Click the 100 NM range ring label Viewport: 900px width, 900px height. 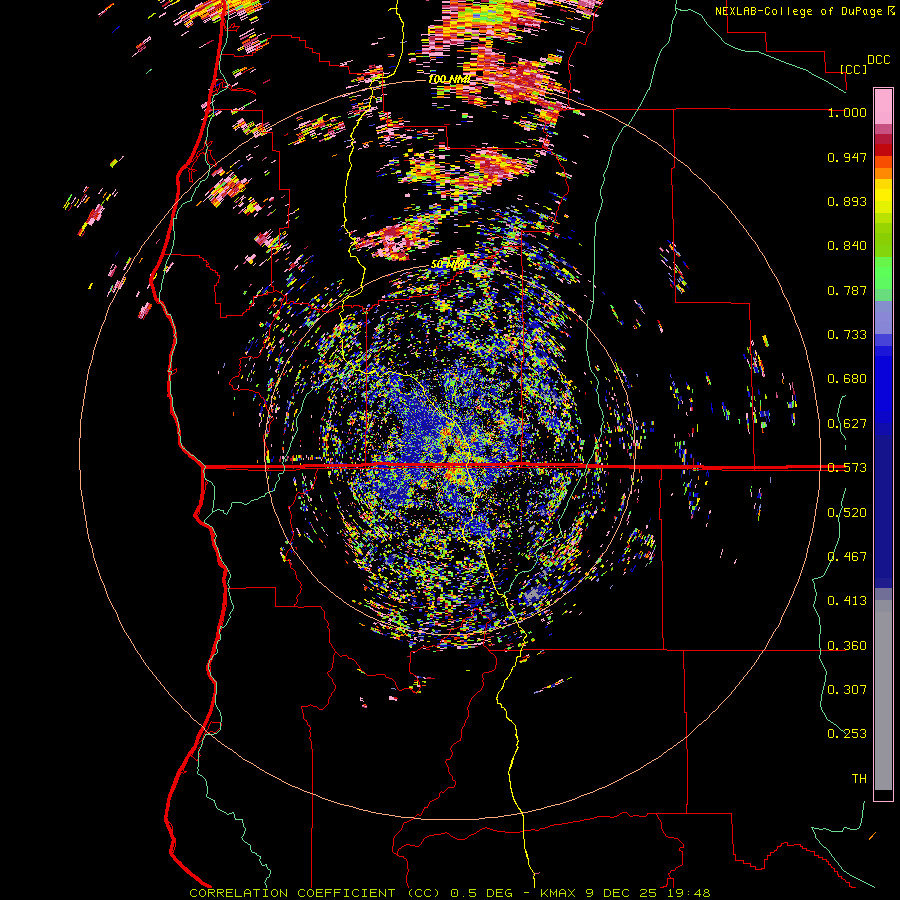point(449,79)
